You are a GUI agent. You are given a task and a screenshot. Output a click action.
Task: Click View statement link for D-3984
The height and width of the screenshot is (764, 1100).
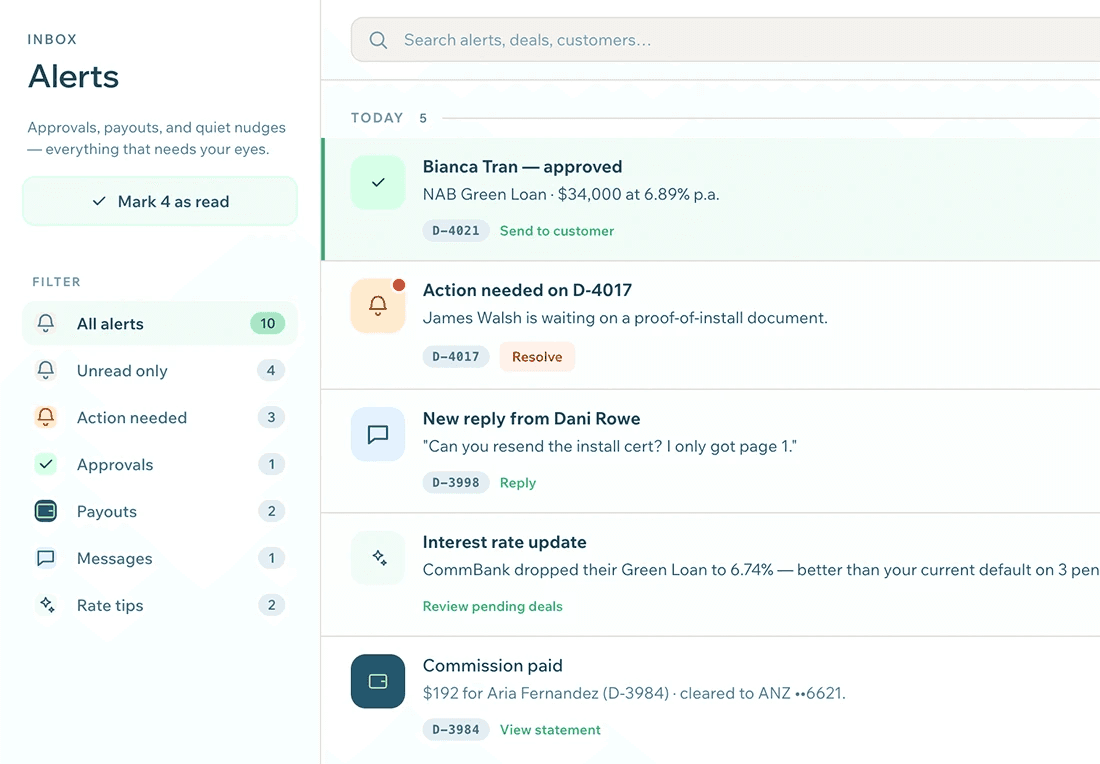[550, 730]
